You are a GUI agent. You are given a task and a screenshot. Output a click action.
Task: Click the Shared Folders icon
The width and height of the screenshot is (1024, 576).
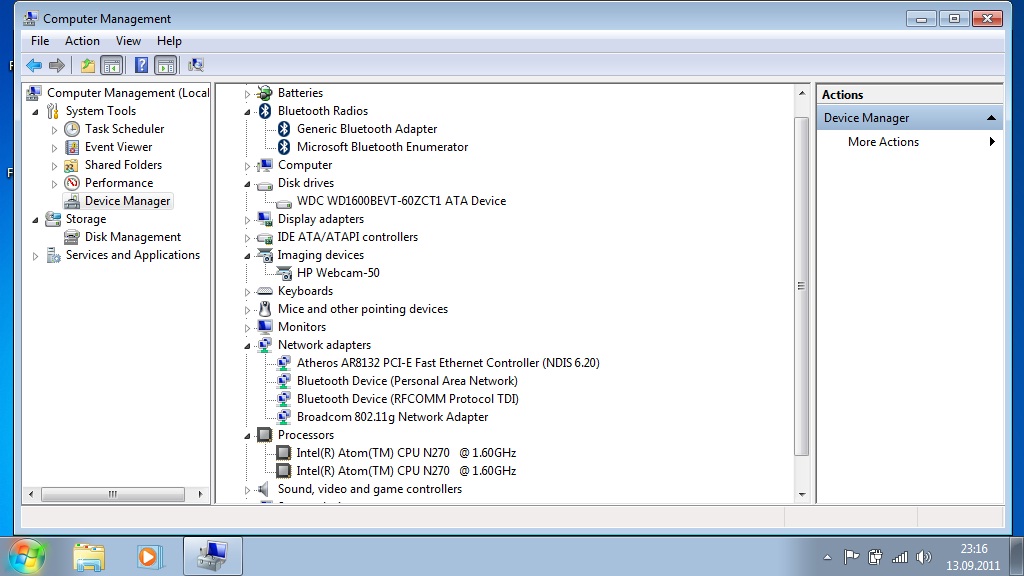[72, 165]
